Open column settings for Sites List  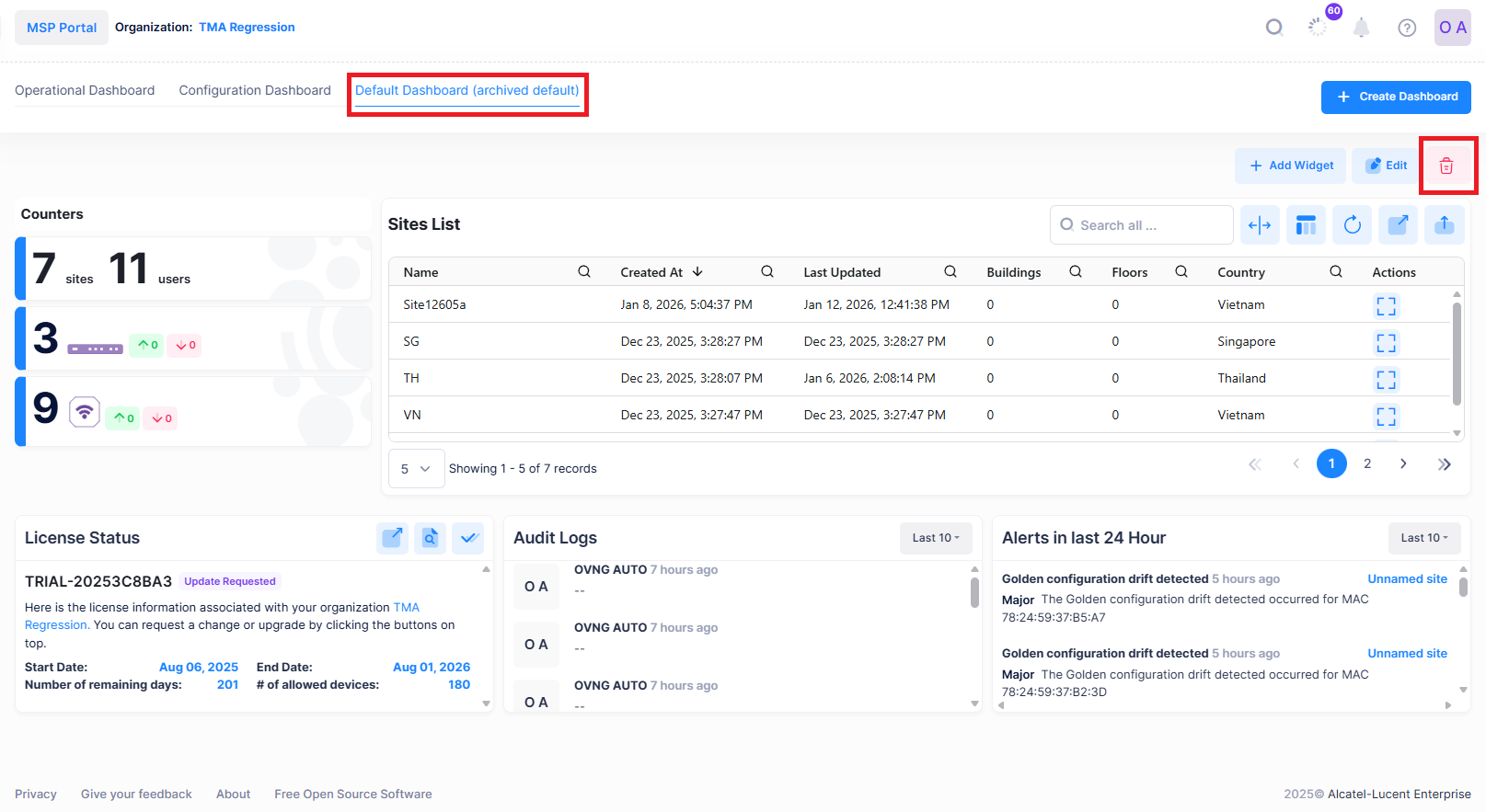click(1306, 225)
